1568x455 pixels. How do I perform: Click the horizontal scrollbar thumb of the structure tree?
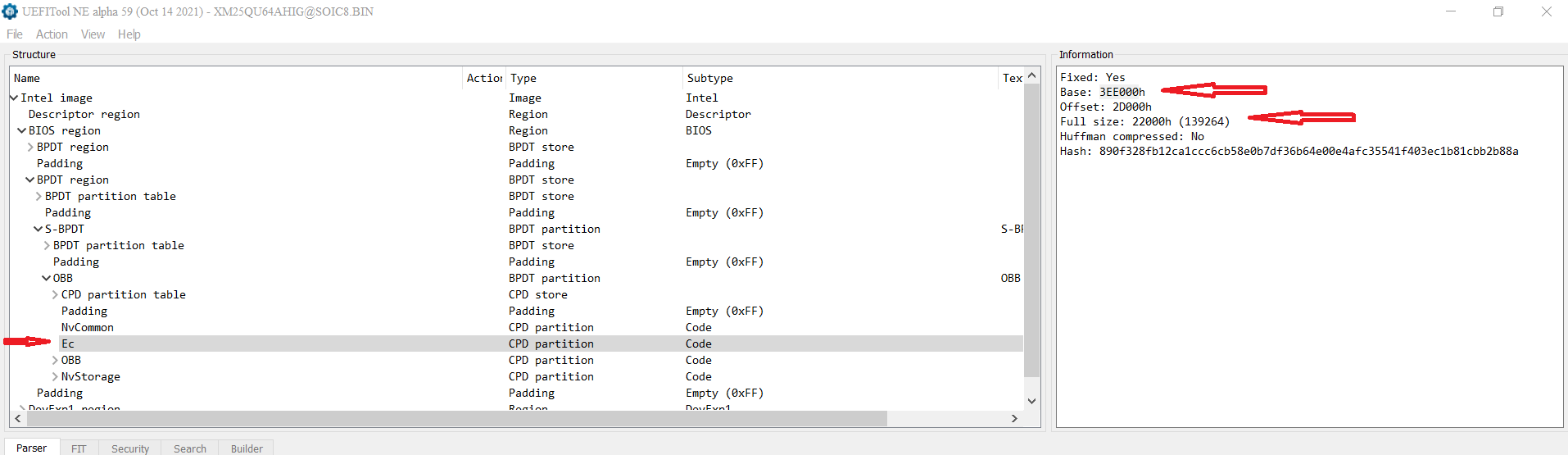[x=456, y=418]
